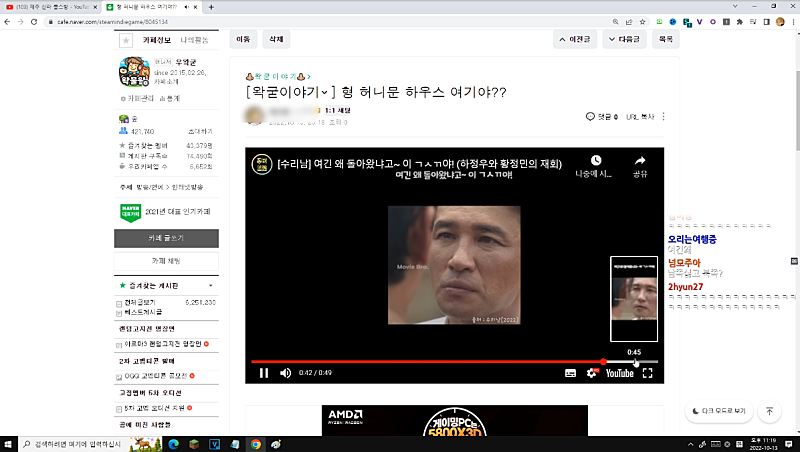This screenshot has height=452, width=800.
Task: Open the cafe profile image
Action: (x=134, y=71)
